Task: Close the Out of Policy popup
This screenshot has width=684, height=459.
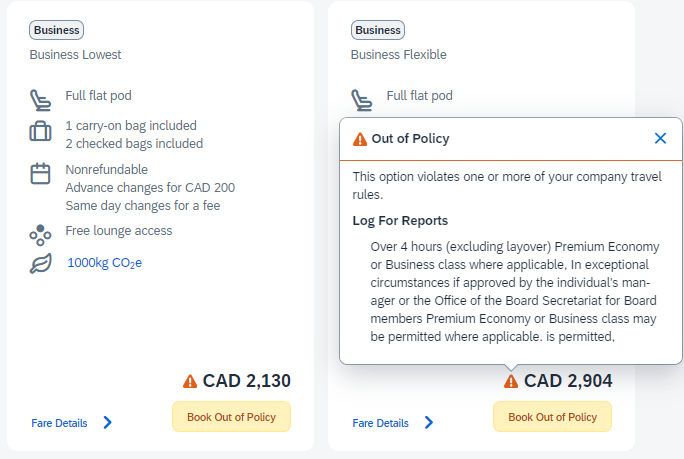Action: click(x=660, y=138)
